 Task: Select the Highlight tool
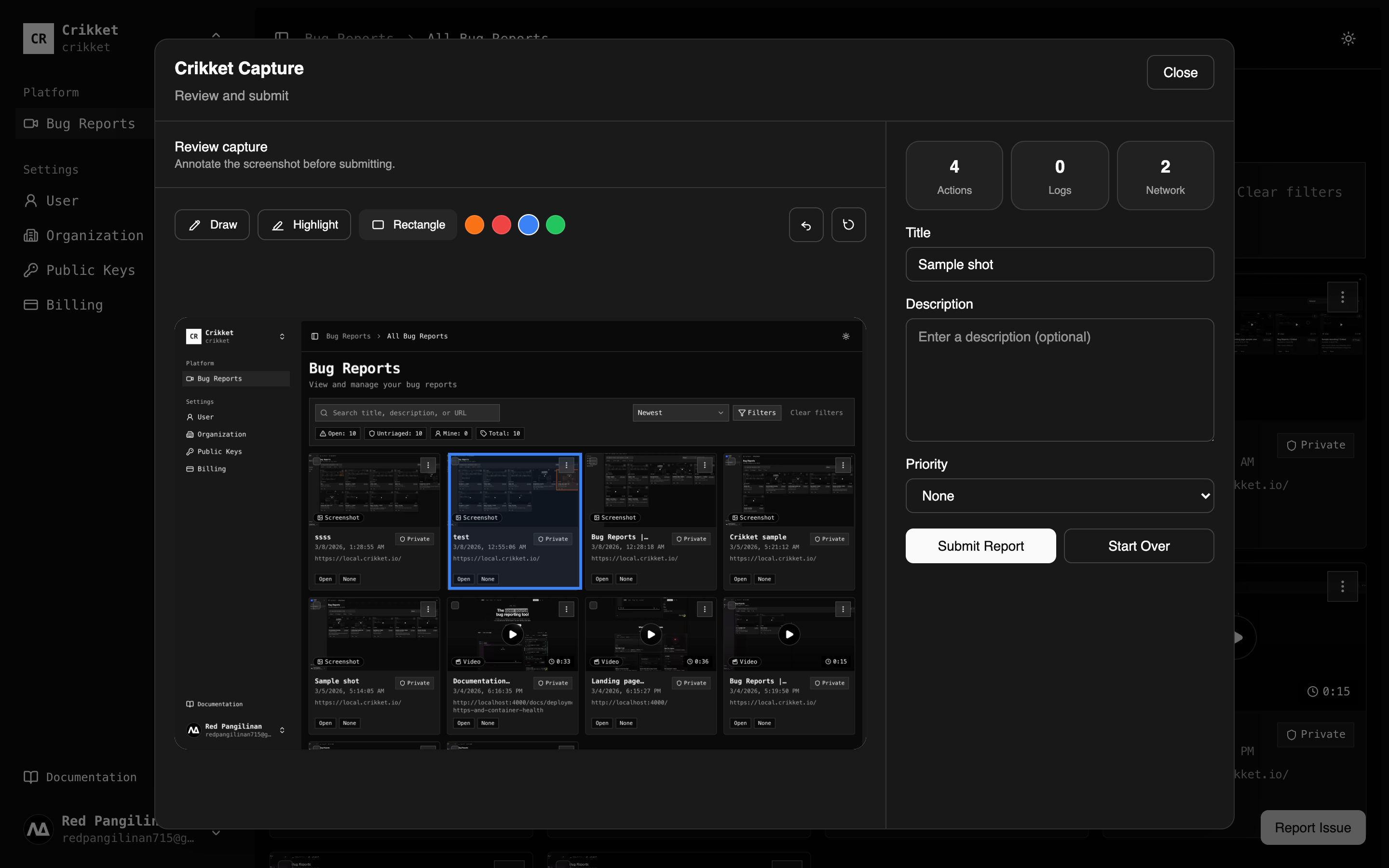(304, 224)
